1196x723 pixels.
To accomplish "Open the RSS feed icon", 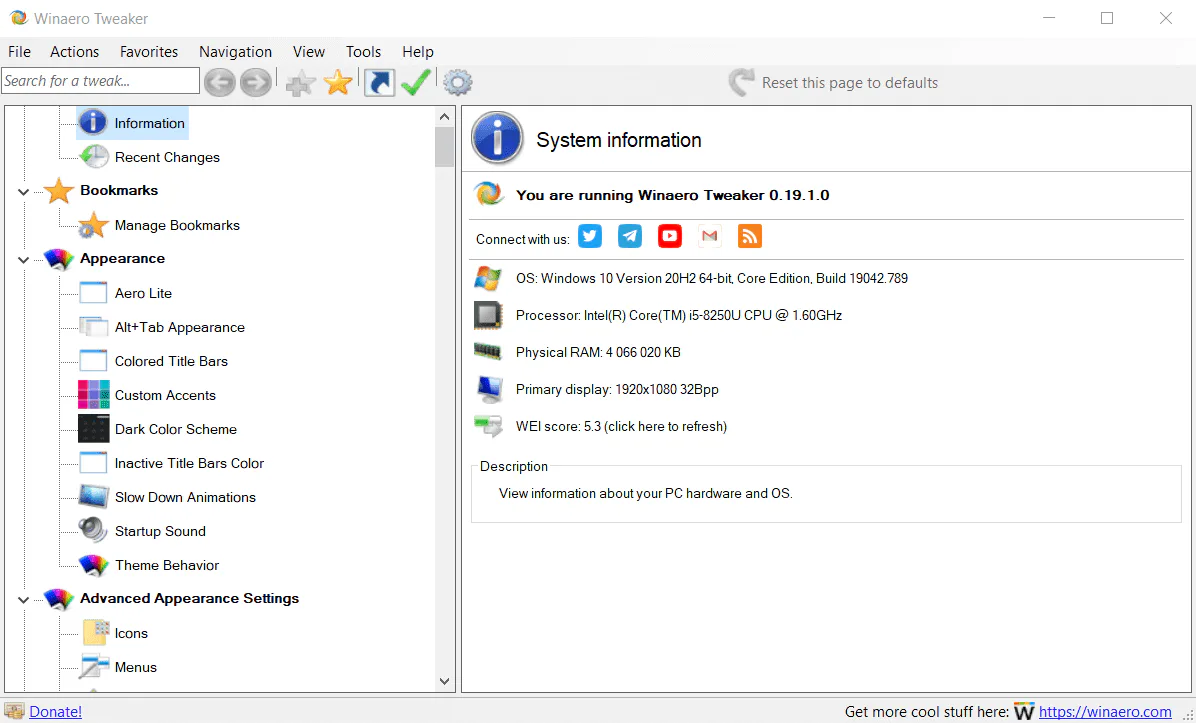I will (750, 236).
